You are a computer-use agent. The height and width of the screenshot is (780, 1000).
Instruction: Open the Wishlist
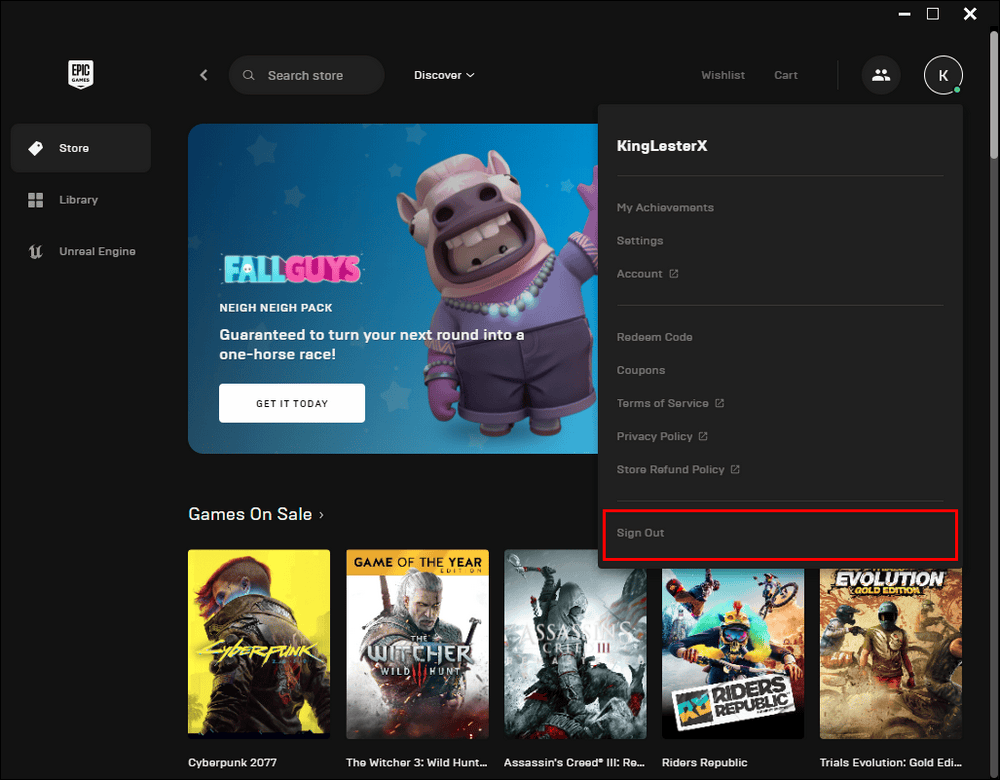click(722, 75)
